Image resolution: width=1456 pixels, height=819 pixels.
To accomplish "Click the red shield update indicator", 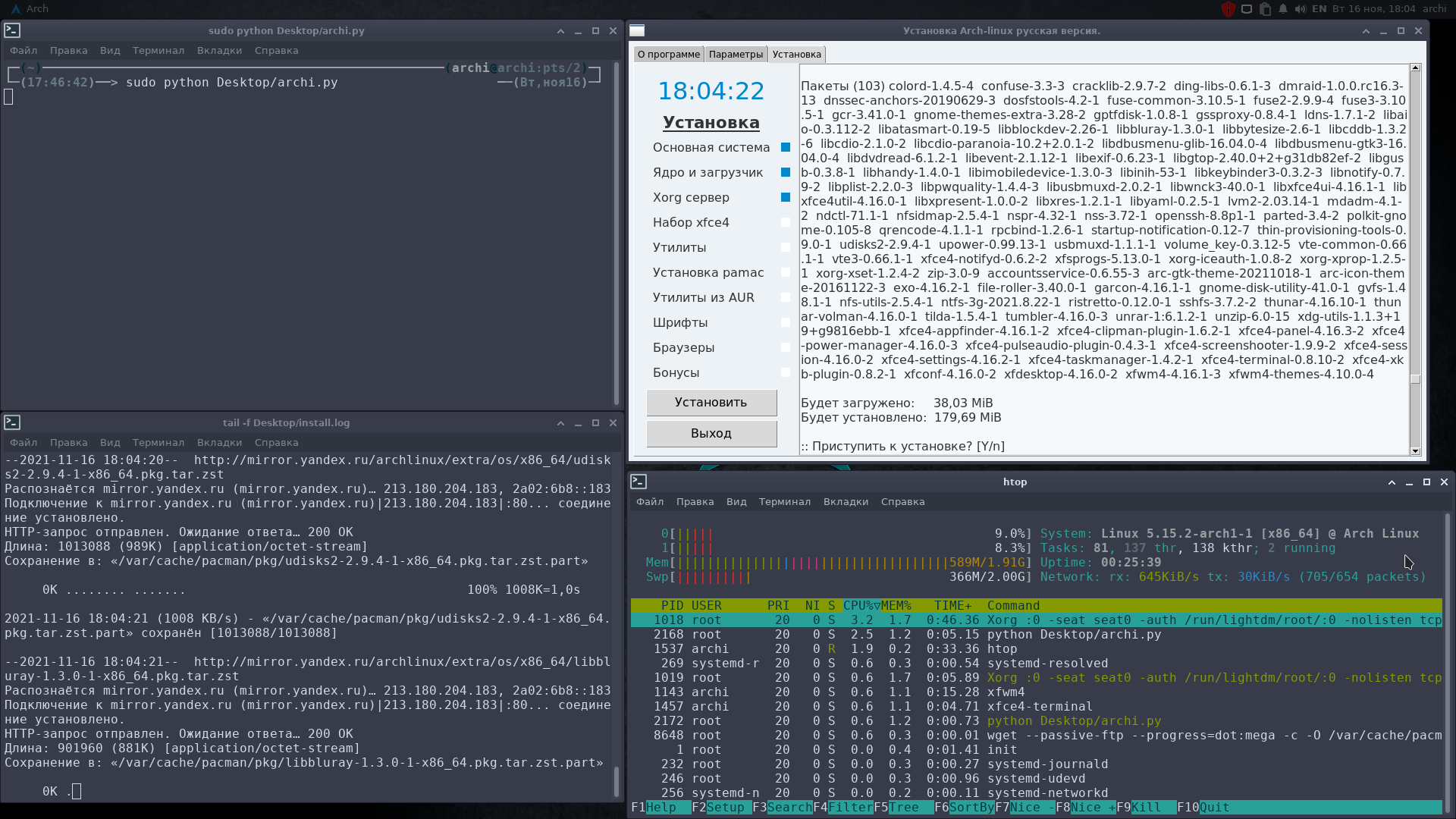I will tap(1228, 9).
